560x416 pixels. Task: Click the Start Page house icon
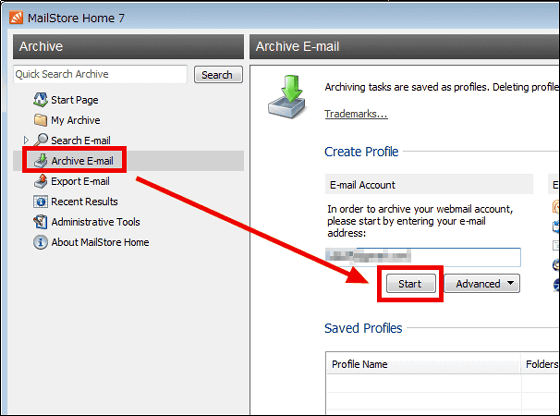tap(40, 100)
